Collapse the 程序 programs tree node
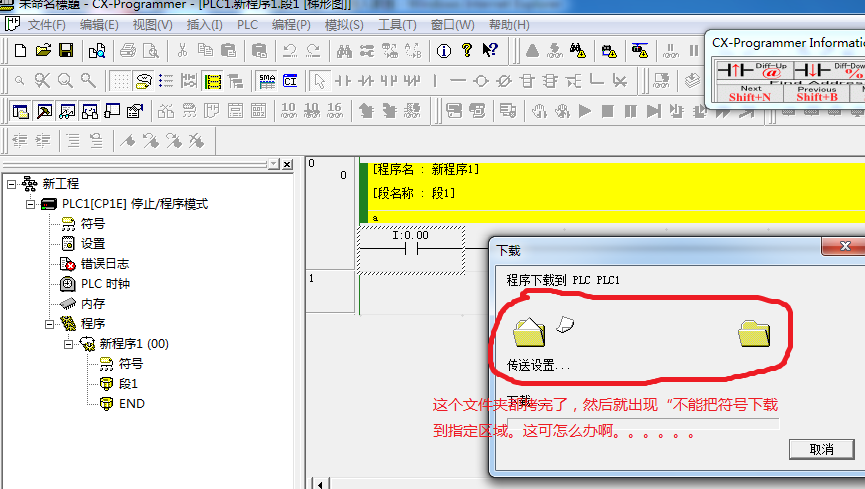Screen dimensions: 865x489 click(48, 324)
